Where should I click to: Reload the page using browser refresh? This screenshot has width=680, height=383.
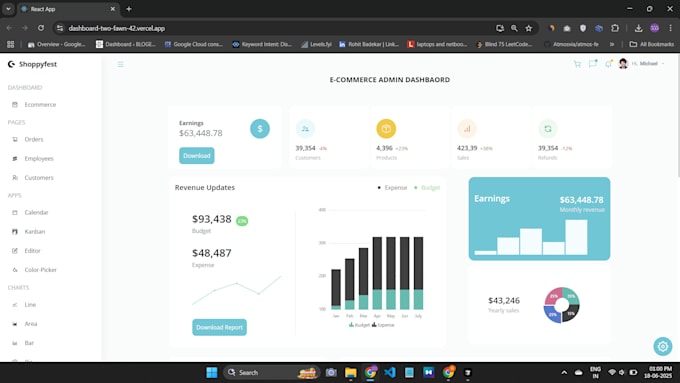click(x=41, y=28)
